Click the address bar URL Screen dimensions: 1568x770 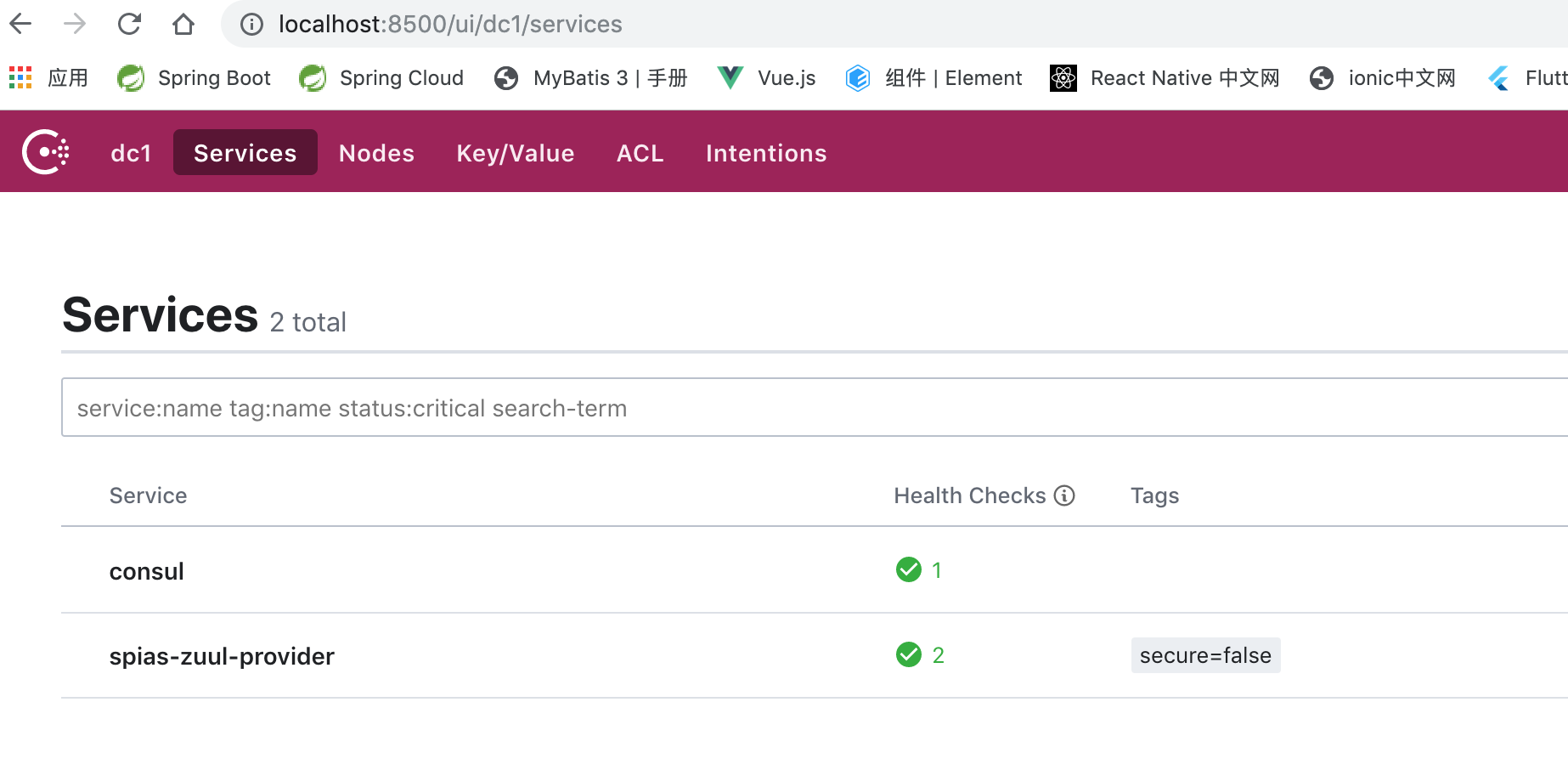pos(450,24)
